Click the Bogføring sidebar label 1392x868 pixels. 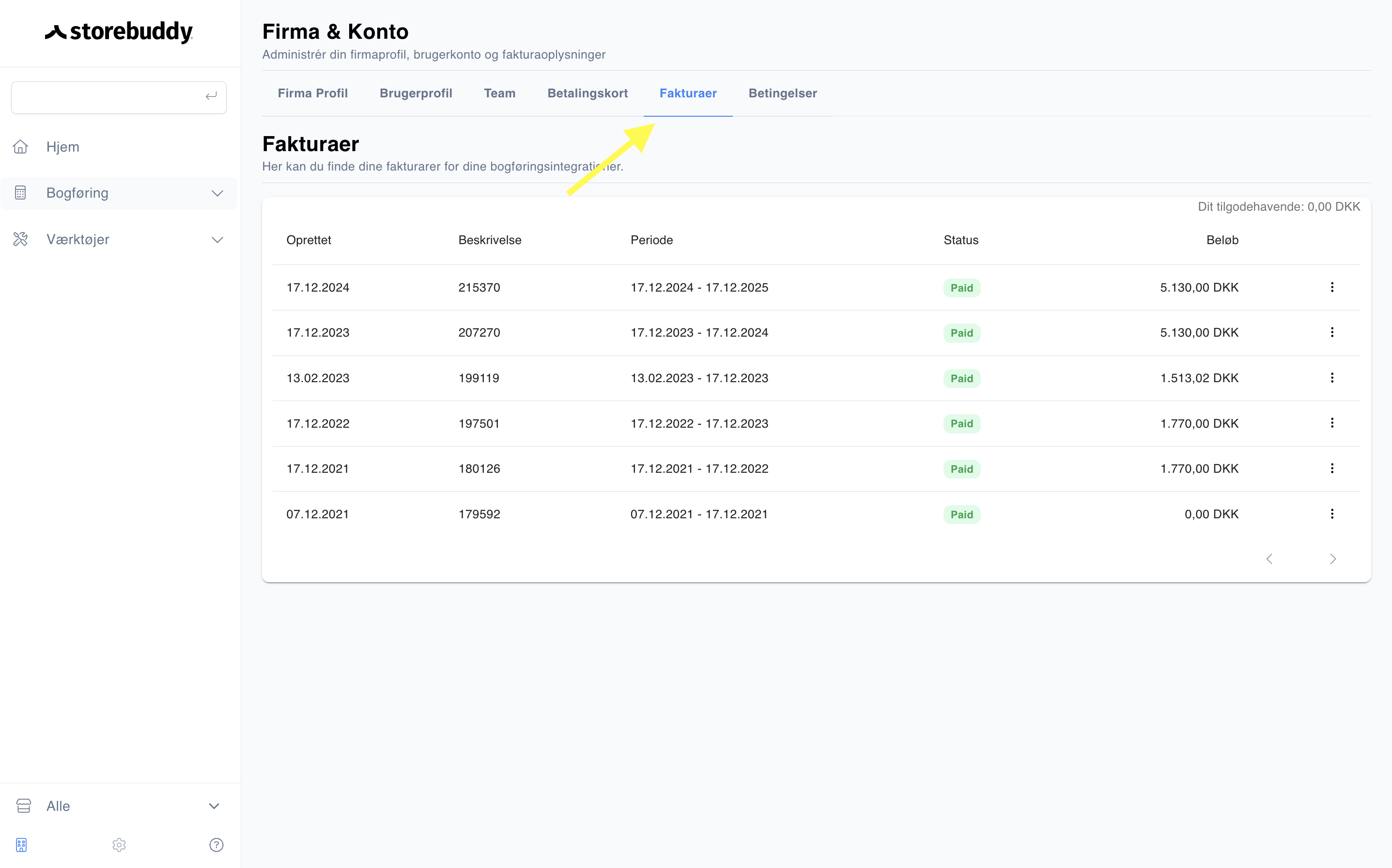point(77,193)
